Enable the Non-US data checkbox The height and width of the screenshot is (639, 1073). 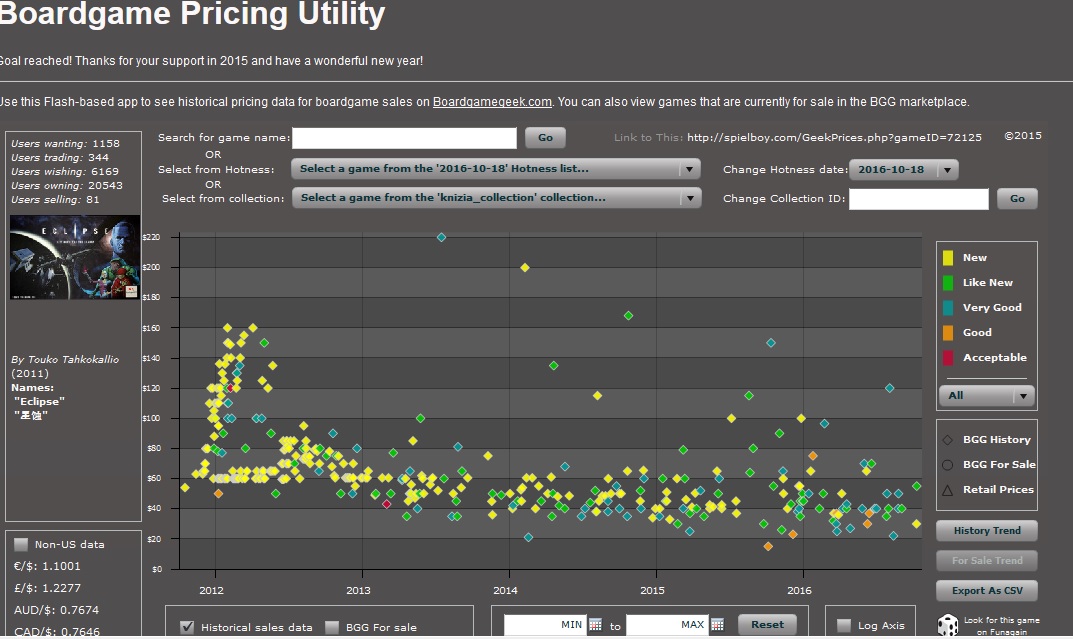21,545
